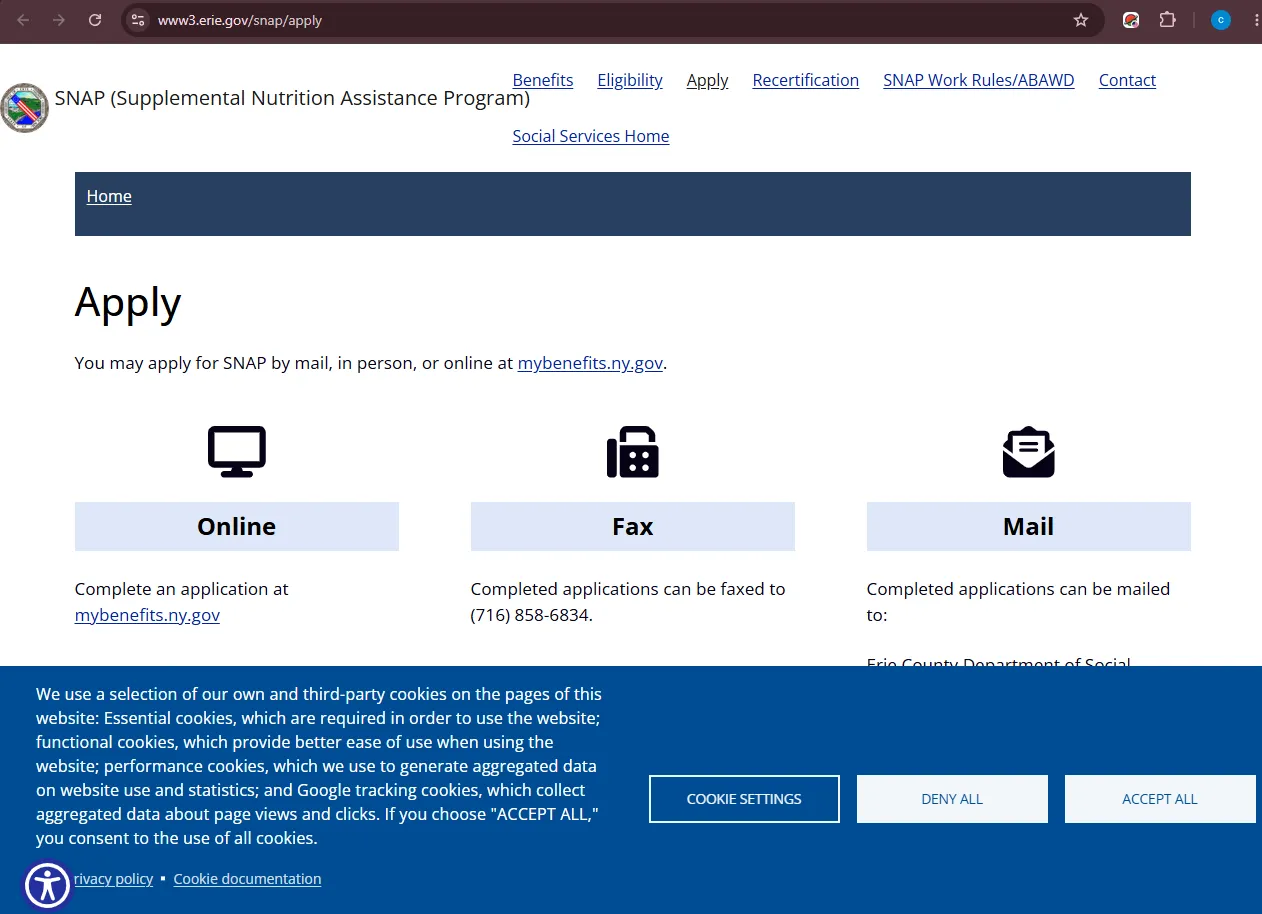Go to the Eligibility nav item

630,80
